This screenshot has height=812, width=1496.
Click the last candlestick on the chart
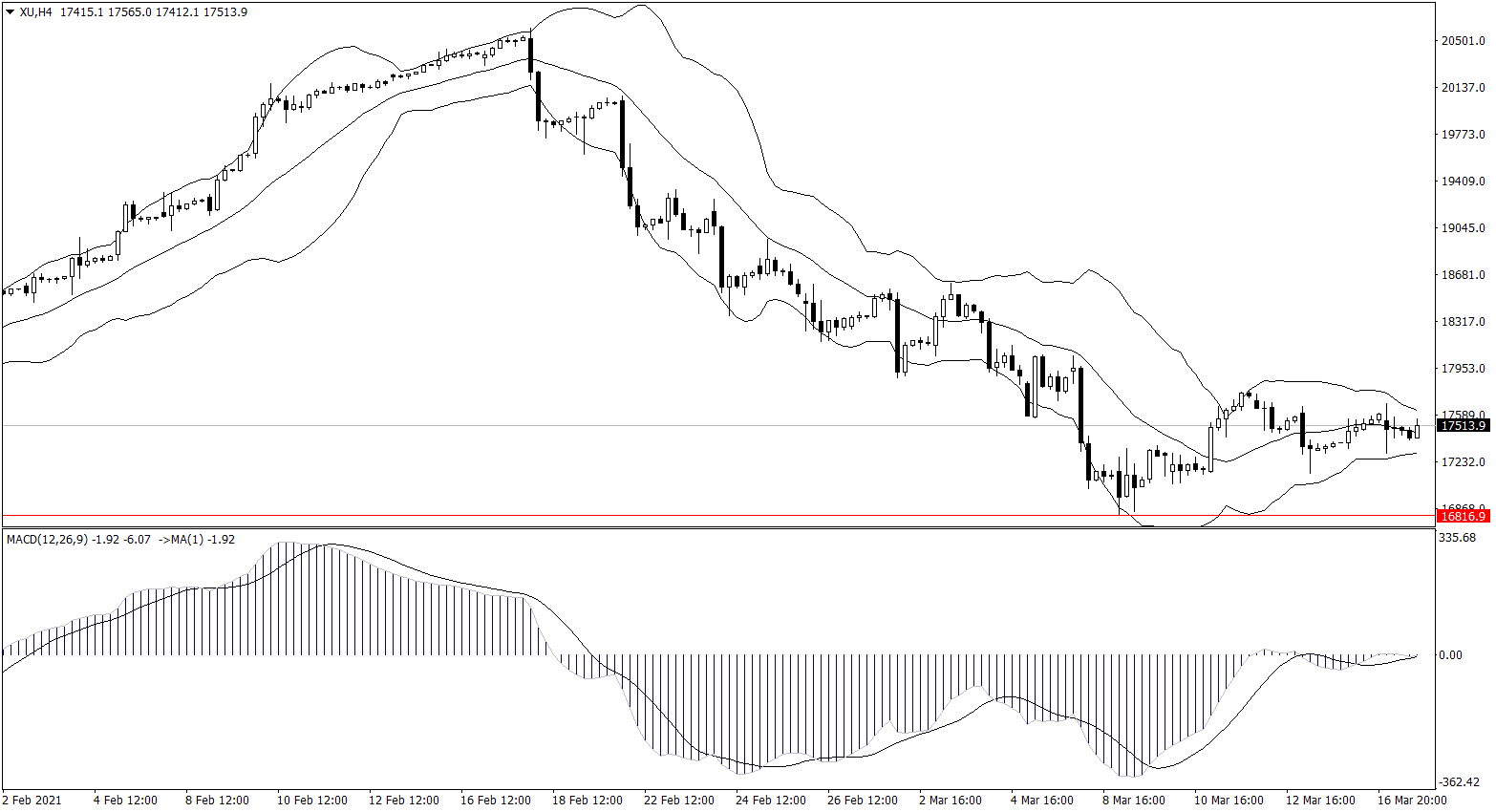pyautogui.click(x=1417, y=431)
